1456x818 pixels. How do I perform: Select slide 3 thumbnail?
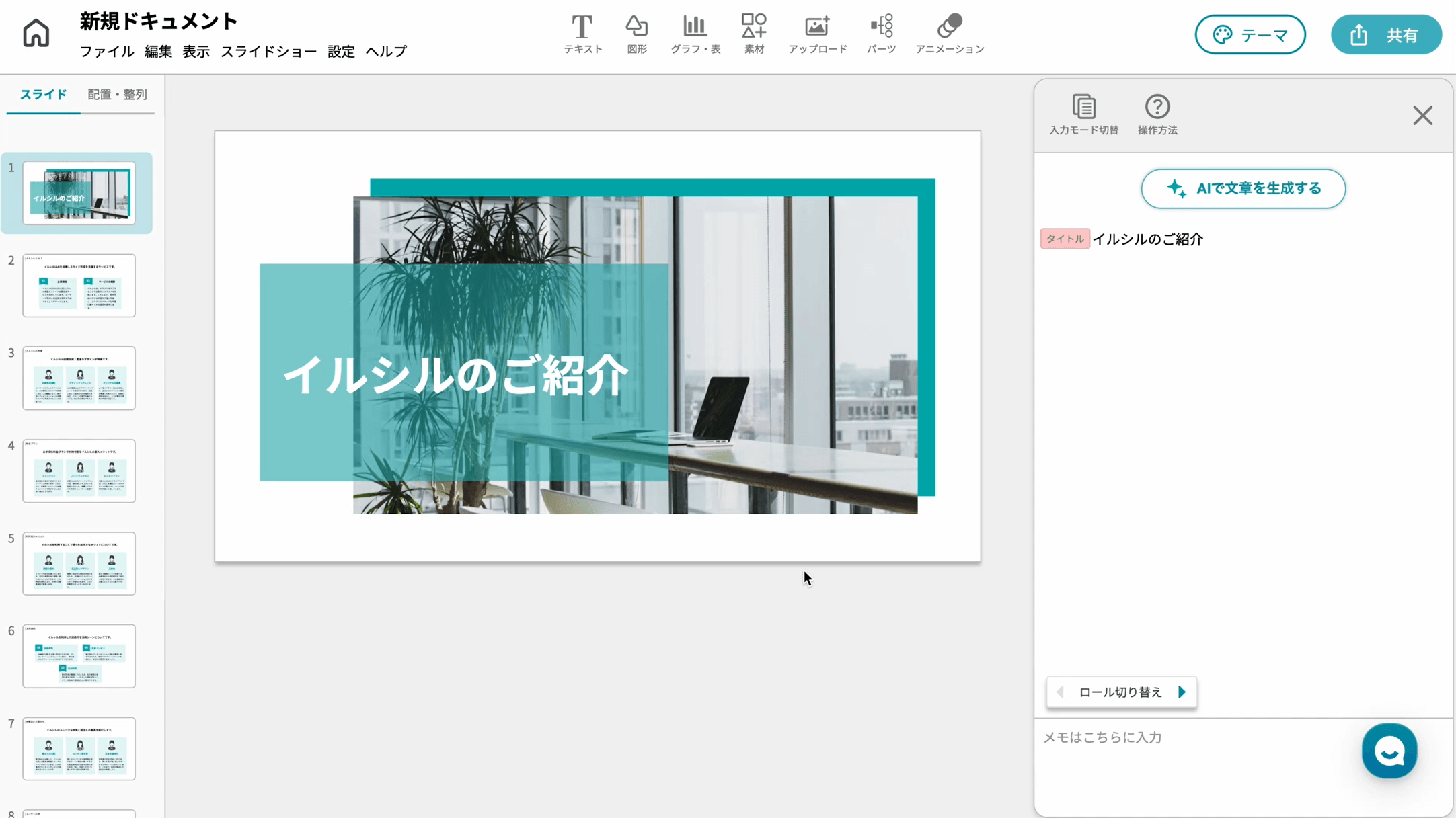click(x=79, y=378)
